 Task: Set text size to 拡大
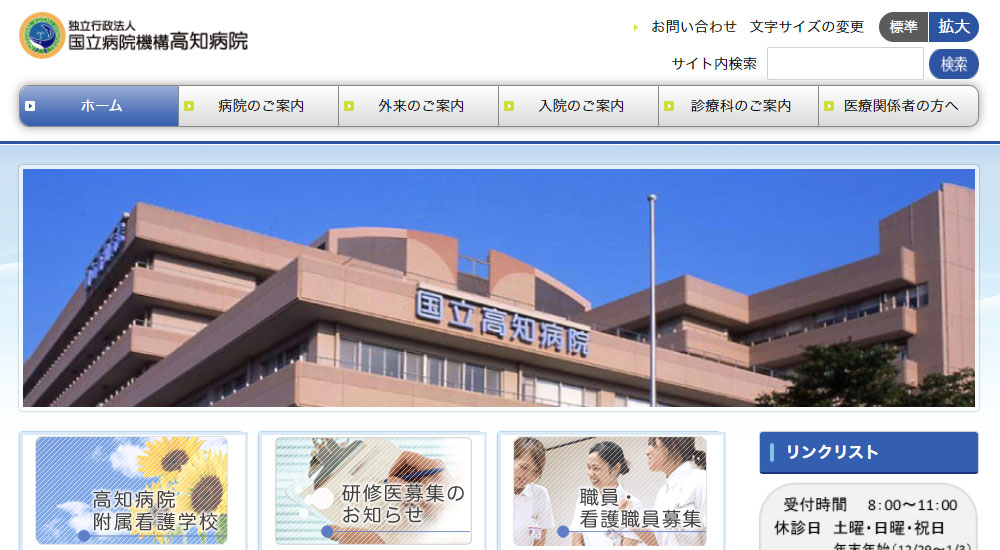pos(954,27)
